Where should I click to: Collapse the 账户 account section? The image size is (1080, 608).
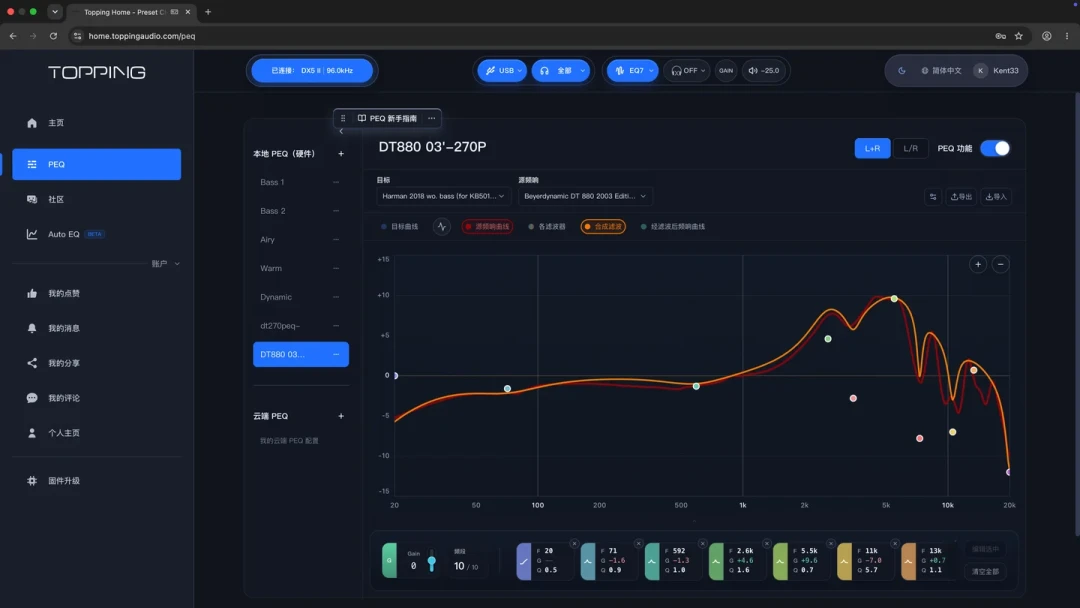(x=166, y=264)
